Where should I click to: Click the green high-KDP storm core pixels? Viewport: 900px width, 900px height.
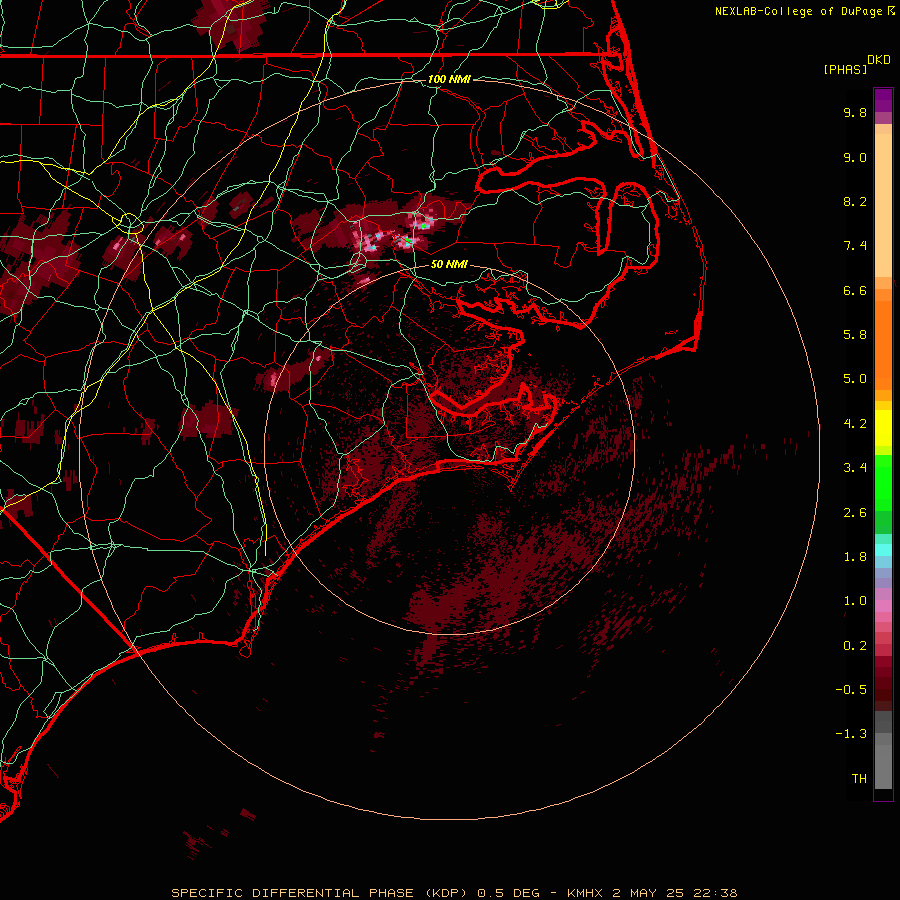point(424,226)
